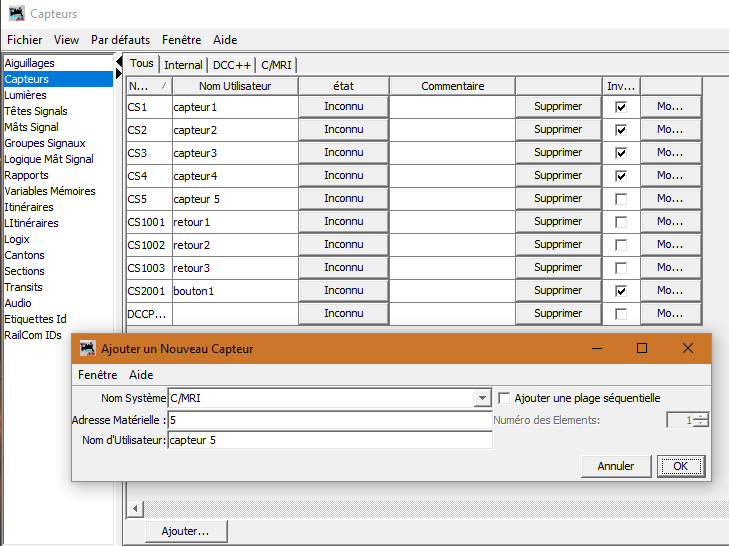Close the Ajouter un Nouveau Capteur dialog

pyautogui.click(x=688, y=348)
